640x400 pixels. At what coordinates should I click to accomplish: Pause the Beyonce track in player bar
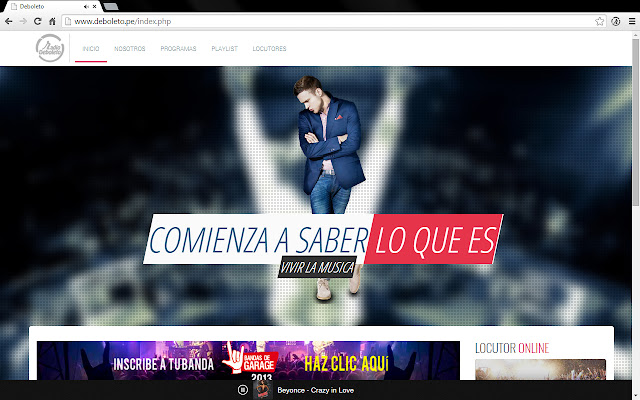[x=243, y=390]
